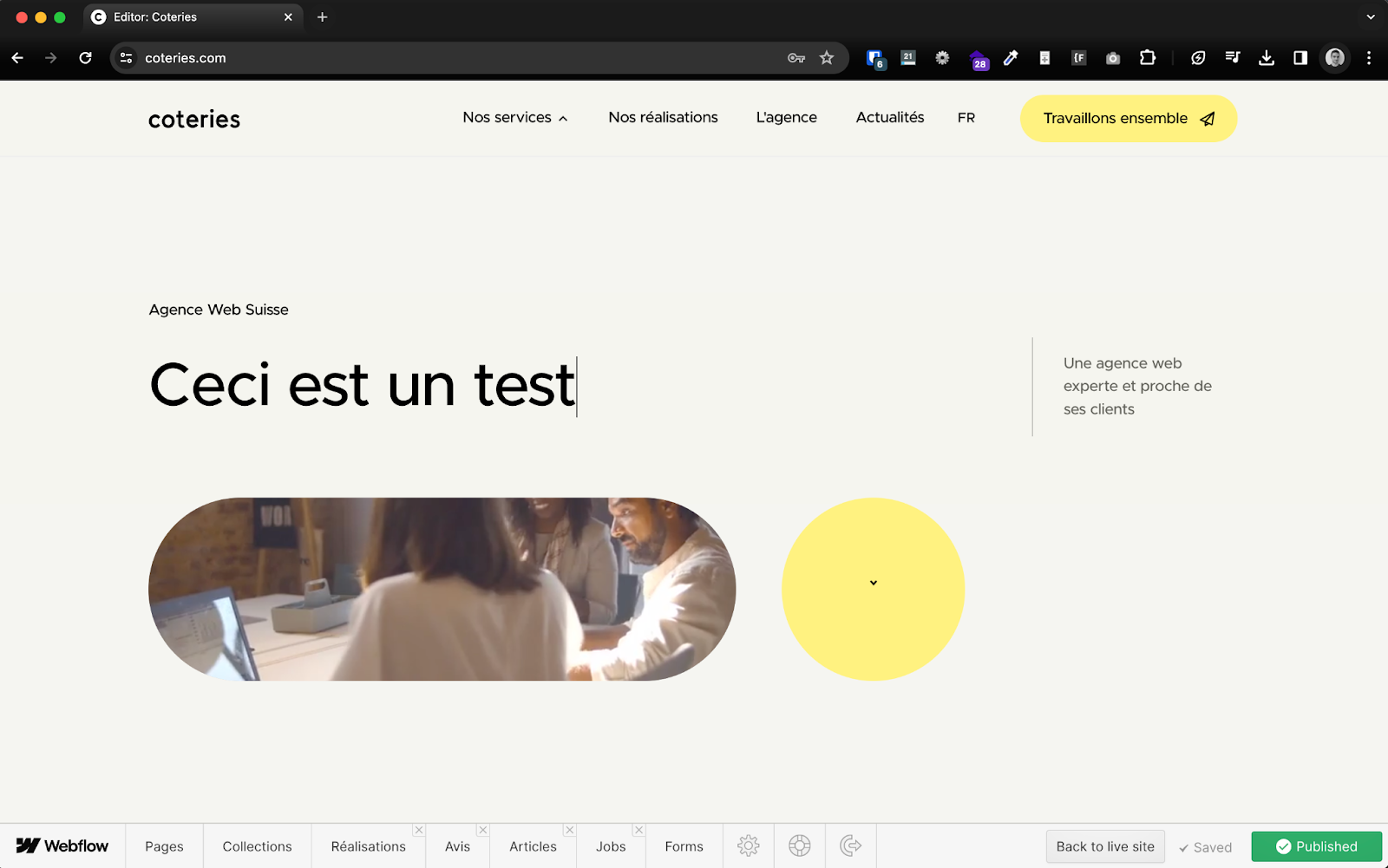The image size is (1388, 868).
Task: Click the Webflow logo in the editor bar
Action: click(x=62, y=846)
